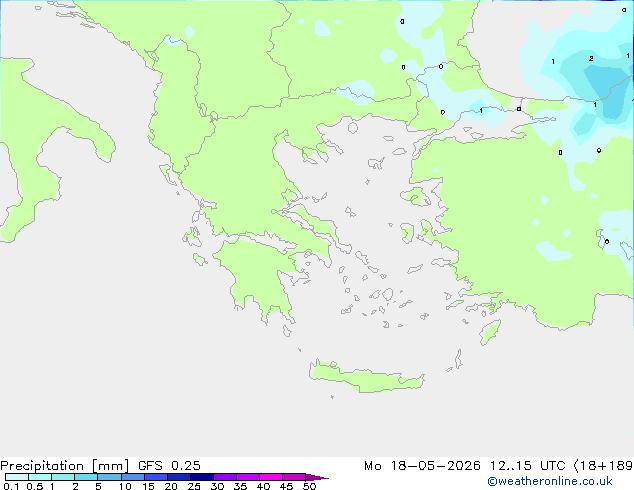The height and width of the screenshot is (490, 634).
Task: Select the 1–2 mm legend color swatch
Action: click(63, 477)
